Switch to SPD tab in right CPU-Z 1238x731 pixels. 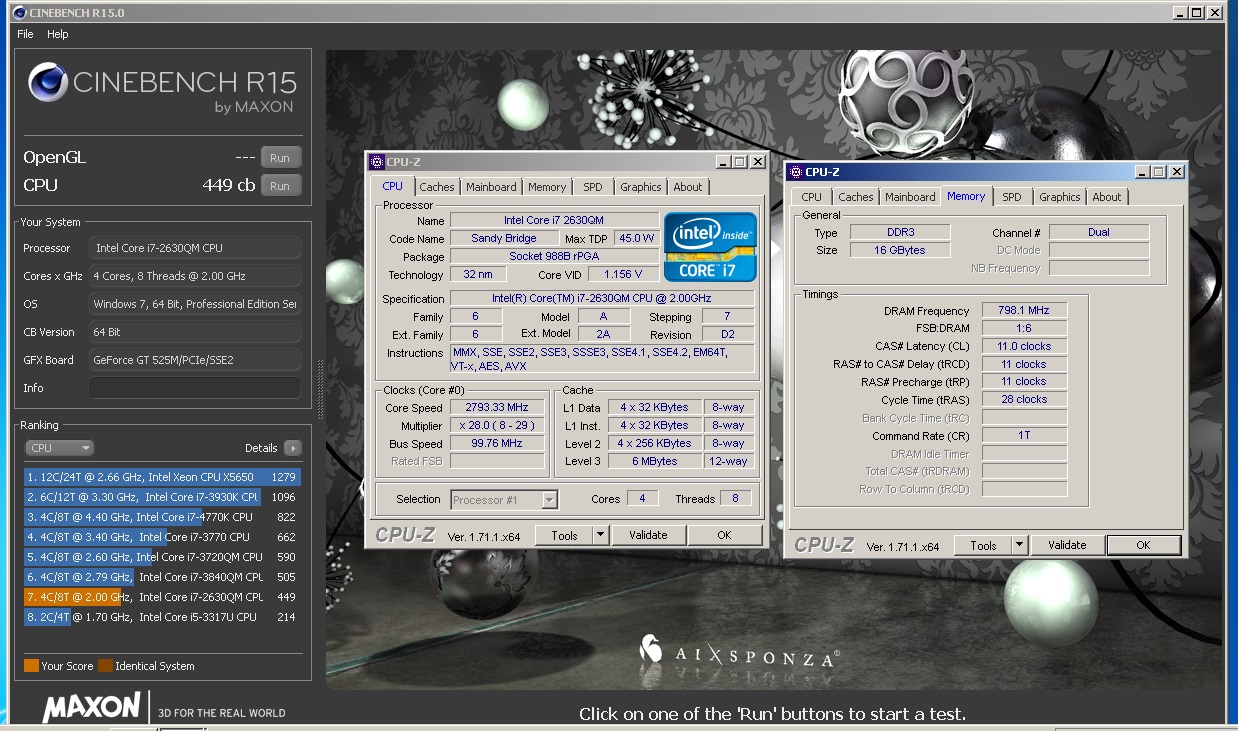click(x=1012, y=197)
